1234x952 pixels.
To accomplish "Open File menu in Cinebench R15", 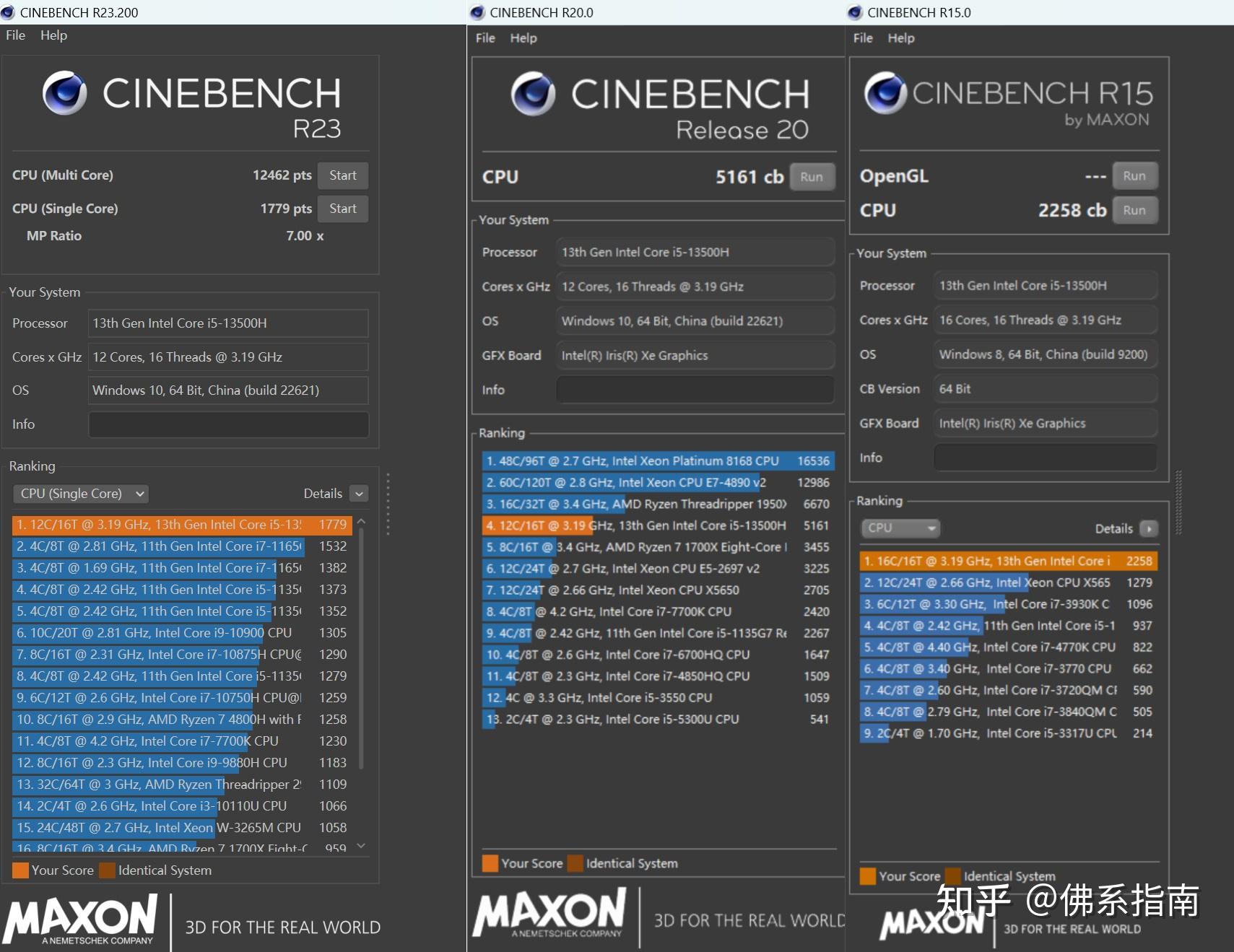I will pos(863,38).
